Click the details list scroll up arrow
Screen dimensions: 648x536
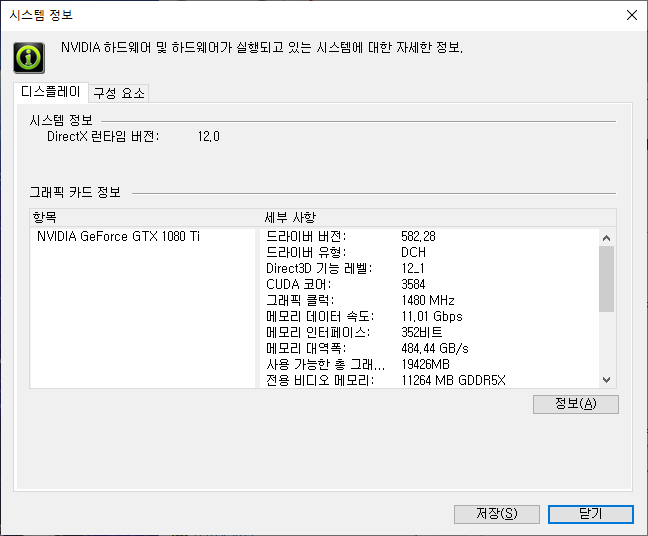click(607, 238)
